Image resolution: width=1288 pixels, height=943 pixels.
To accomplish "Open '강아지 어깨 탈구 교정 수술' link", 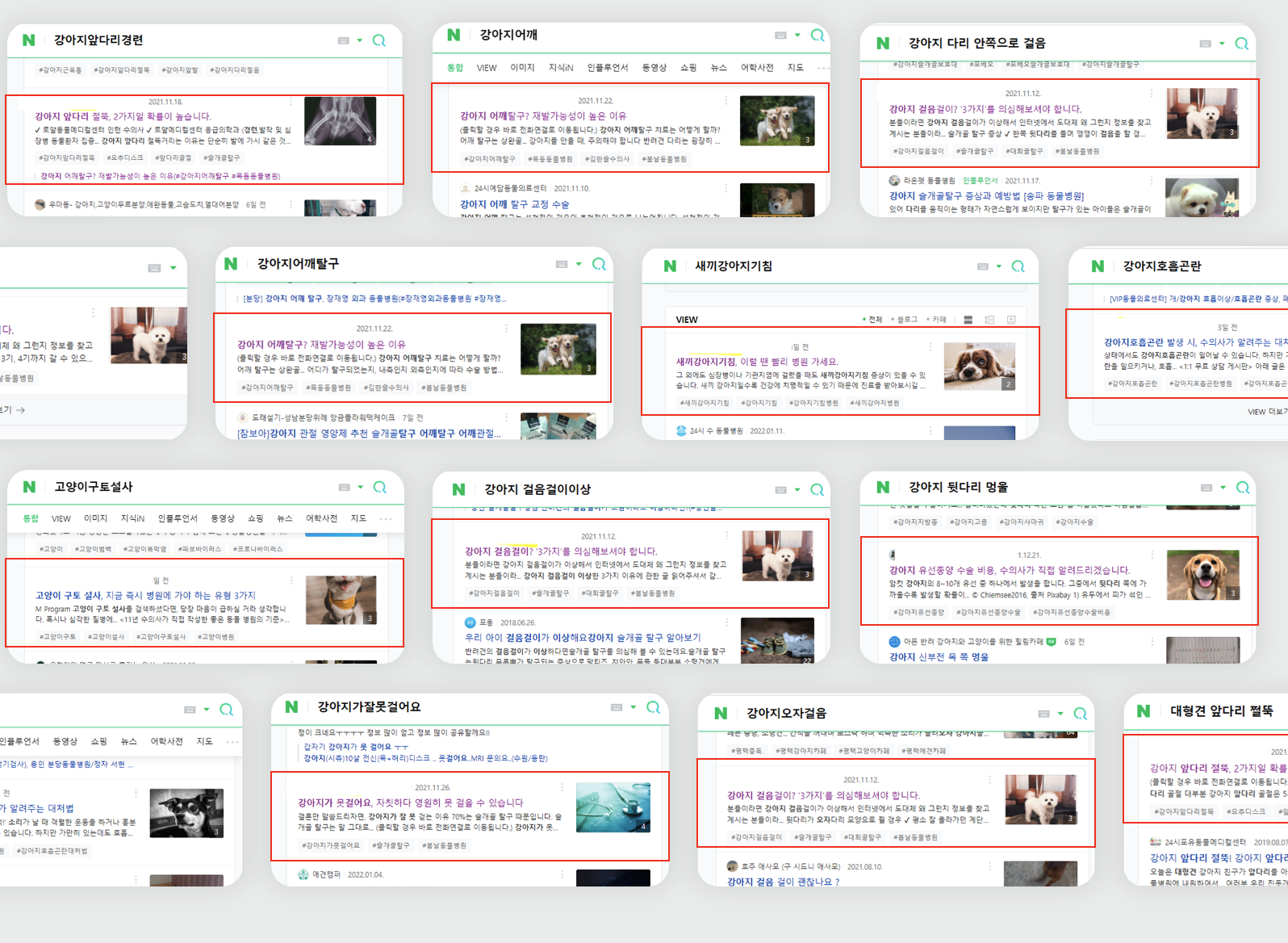I will (515, 204).
